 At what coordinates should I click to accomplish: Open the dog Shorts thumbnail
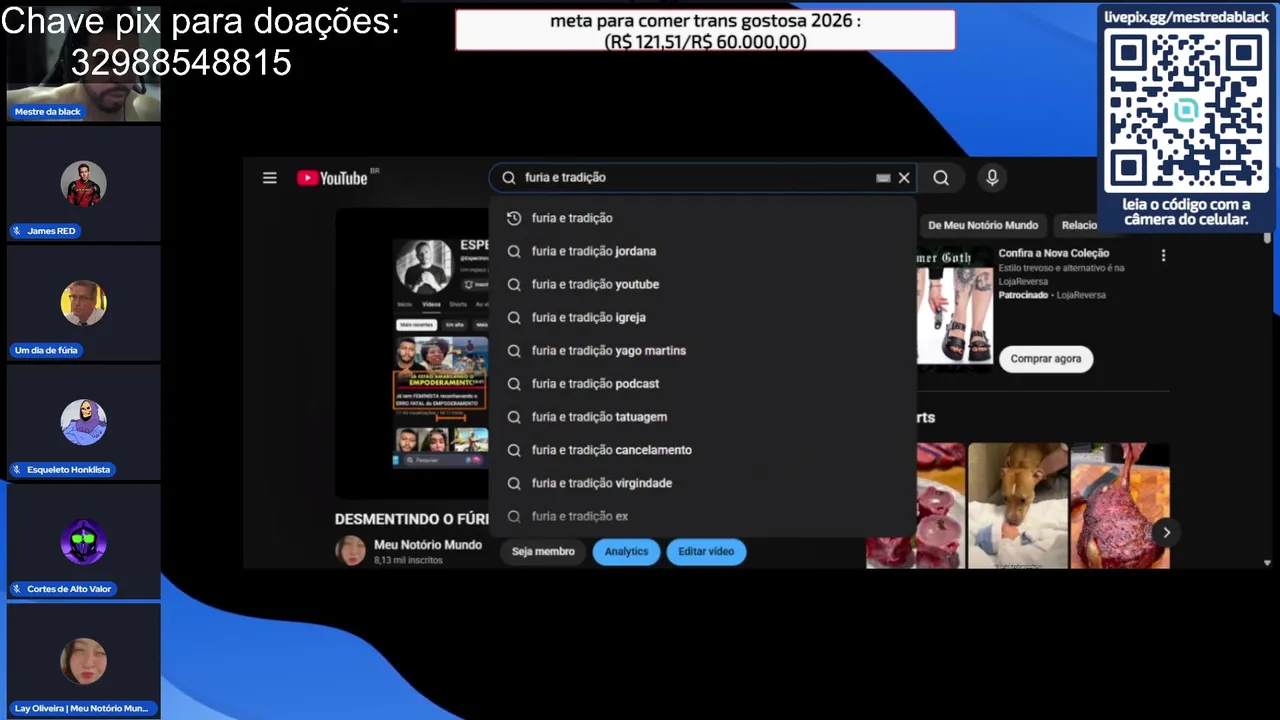(x=1018, y=506)
